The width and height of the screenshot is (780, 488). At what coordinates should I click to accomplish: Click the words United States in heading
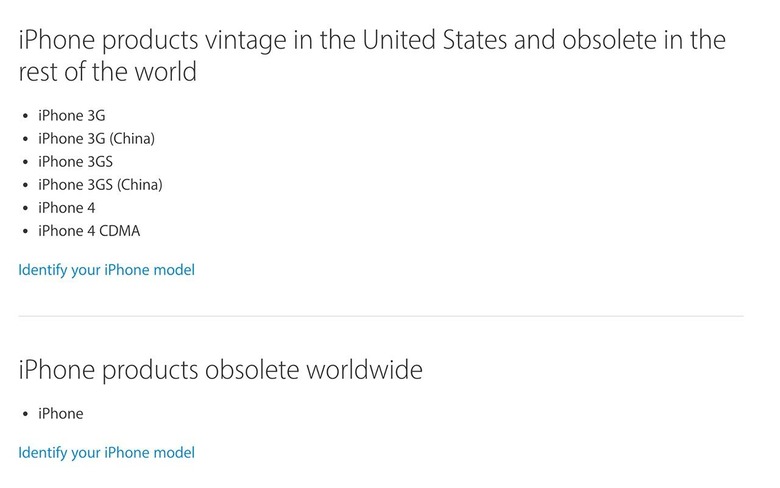pos(434,40)
